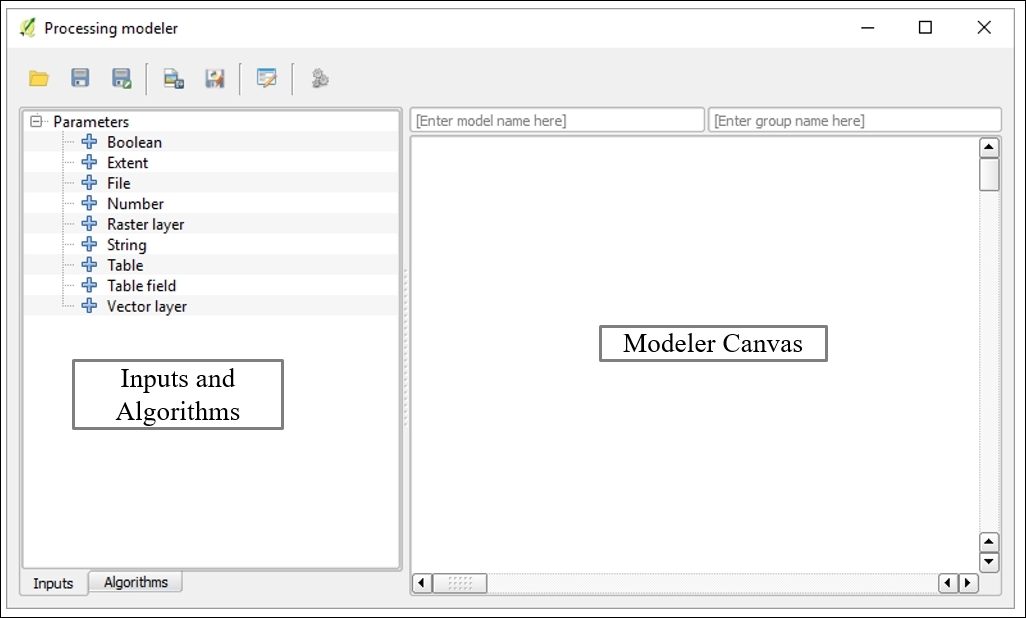The image size is (1026, 618).
Task: Click lower up arrow on vertical scrollbar
Action: pyautogui.click(x=989, y=542)
